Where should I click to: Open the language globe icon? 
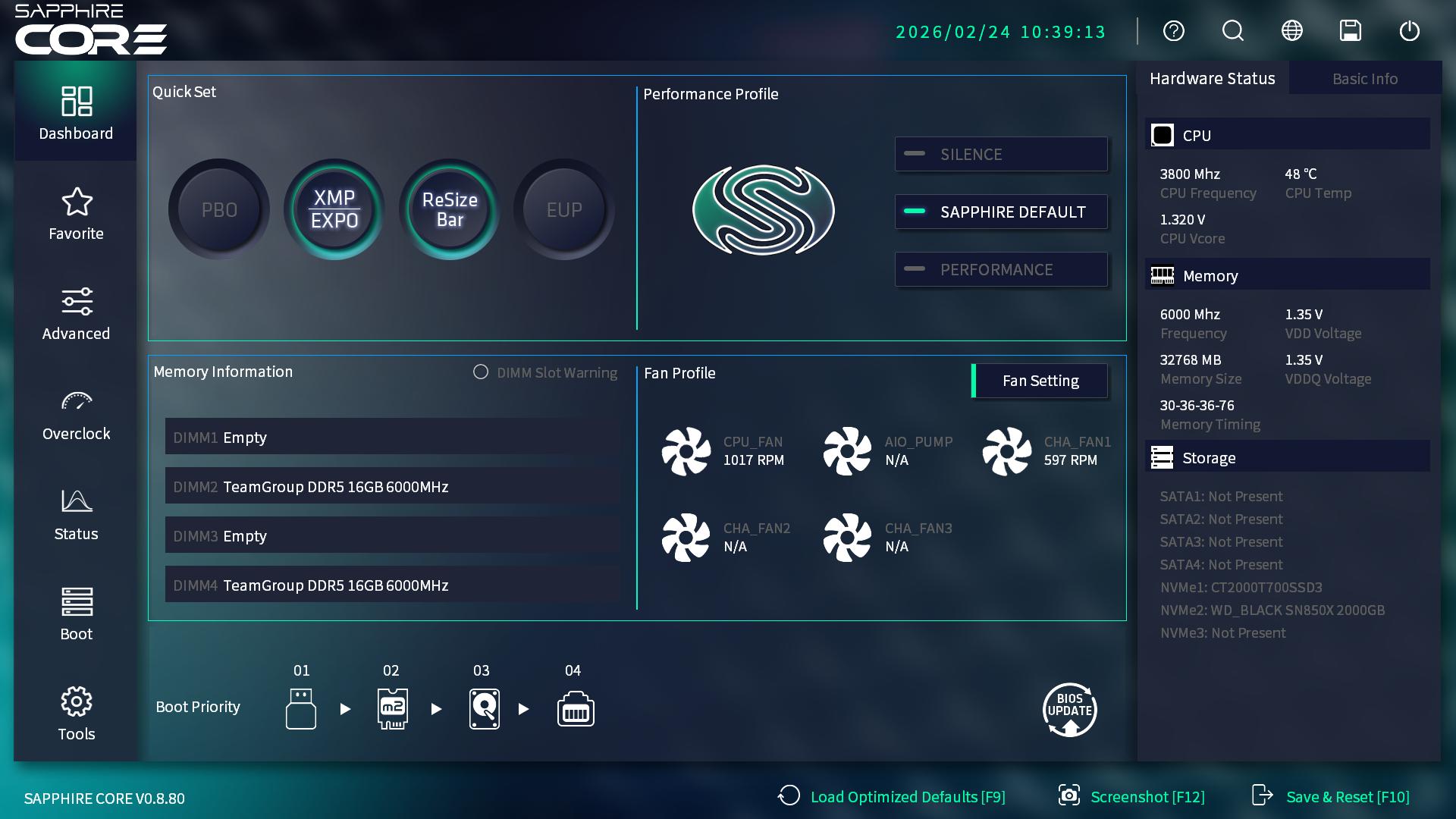click(x=1291, y=31)
